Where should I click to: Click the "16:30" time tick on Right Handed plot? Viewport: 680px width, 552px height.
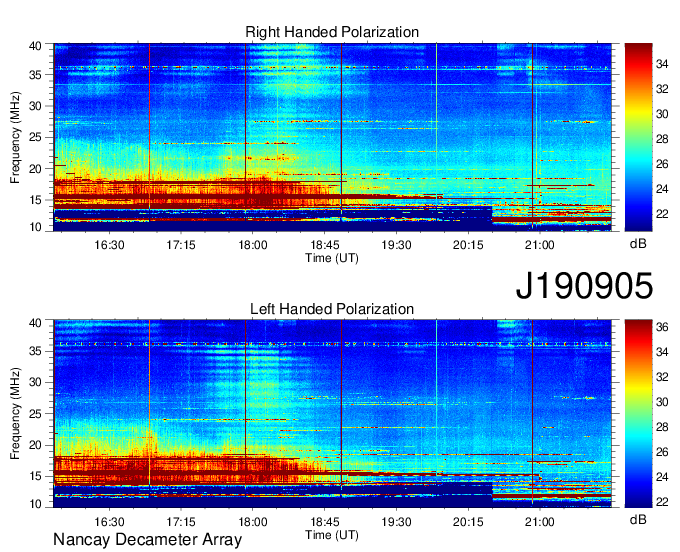(109, 245)
